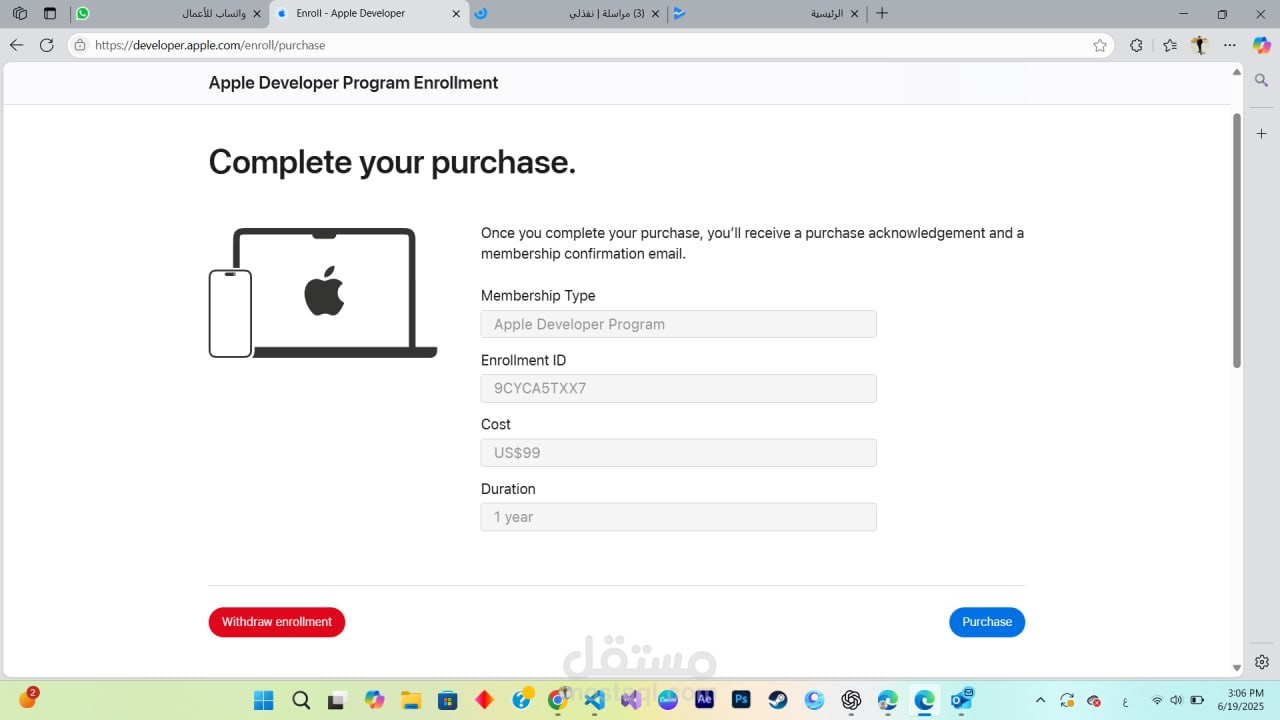
Task: Click the Purchase button
Action: 987,622
